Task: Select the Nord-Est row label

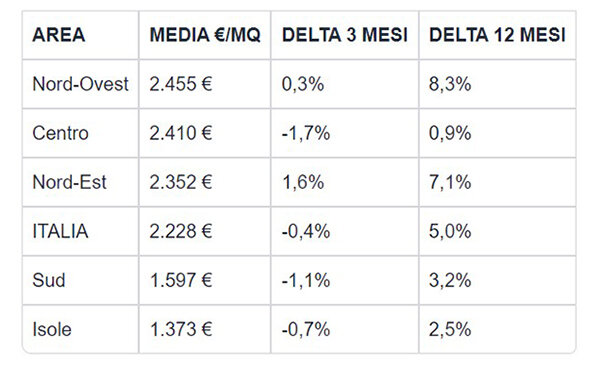Action: pos(69,182)
